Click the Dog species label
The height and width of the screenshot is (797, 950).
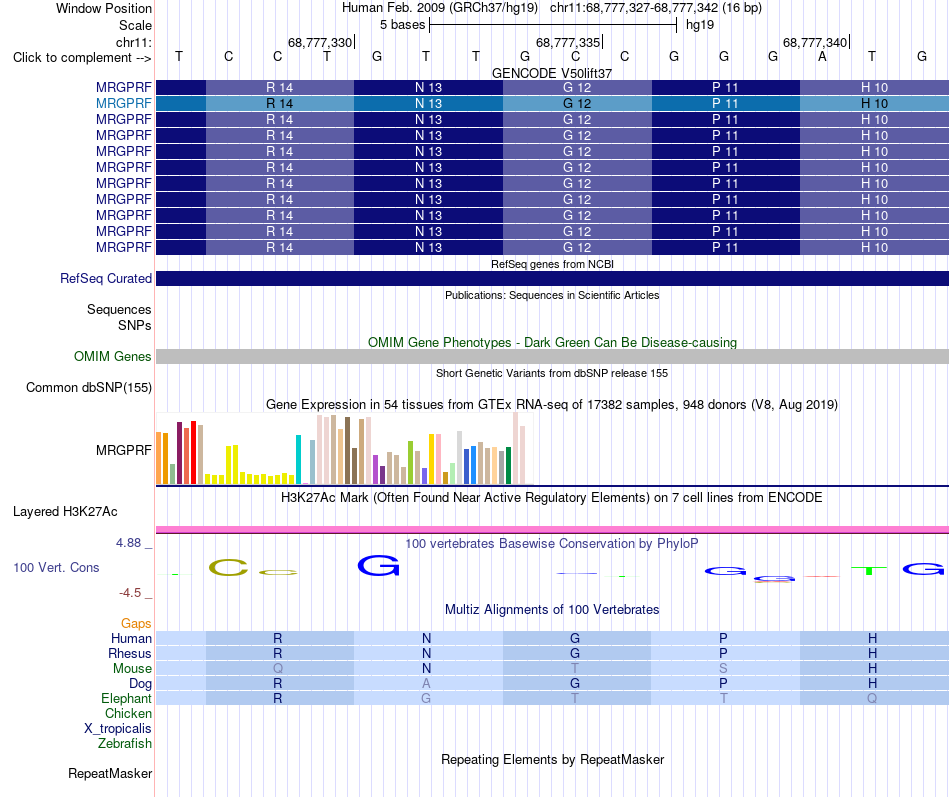[140, 684]
